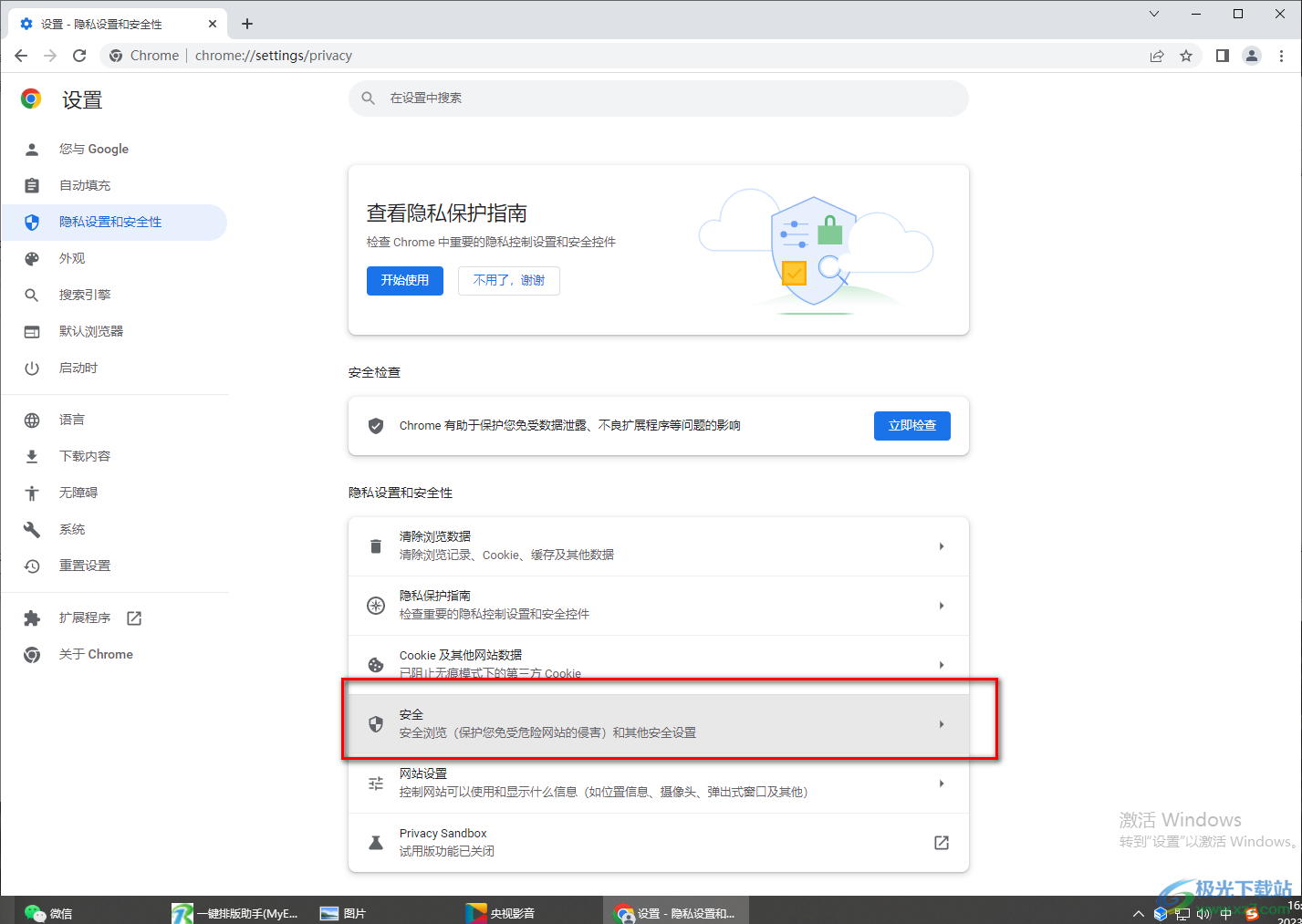Click shield check icon in 安全检查
This screenshot has width=1302, height=924.
coord(376,426)
